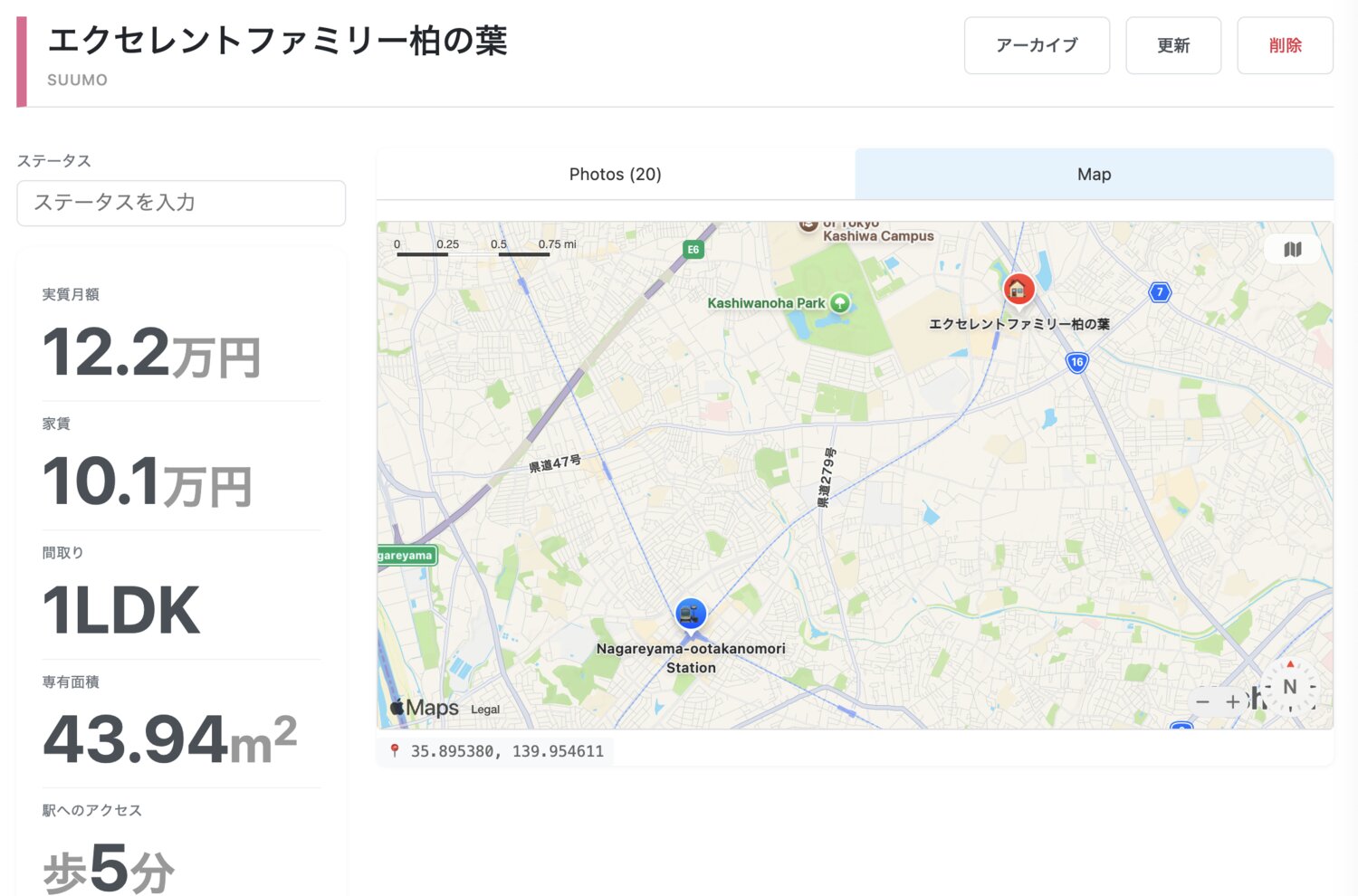Open the Legal link on the map

click(x=485, y=710)
